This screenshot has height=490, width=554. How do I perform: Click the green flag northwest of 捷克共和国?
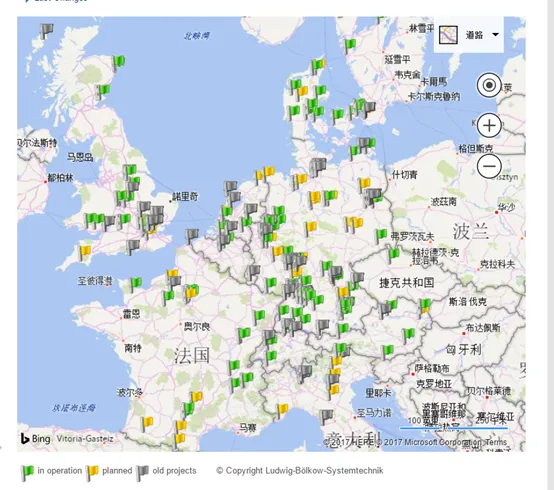point(393,255)
